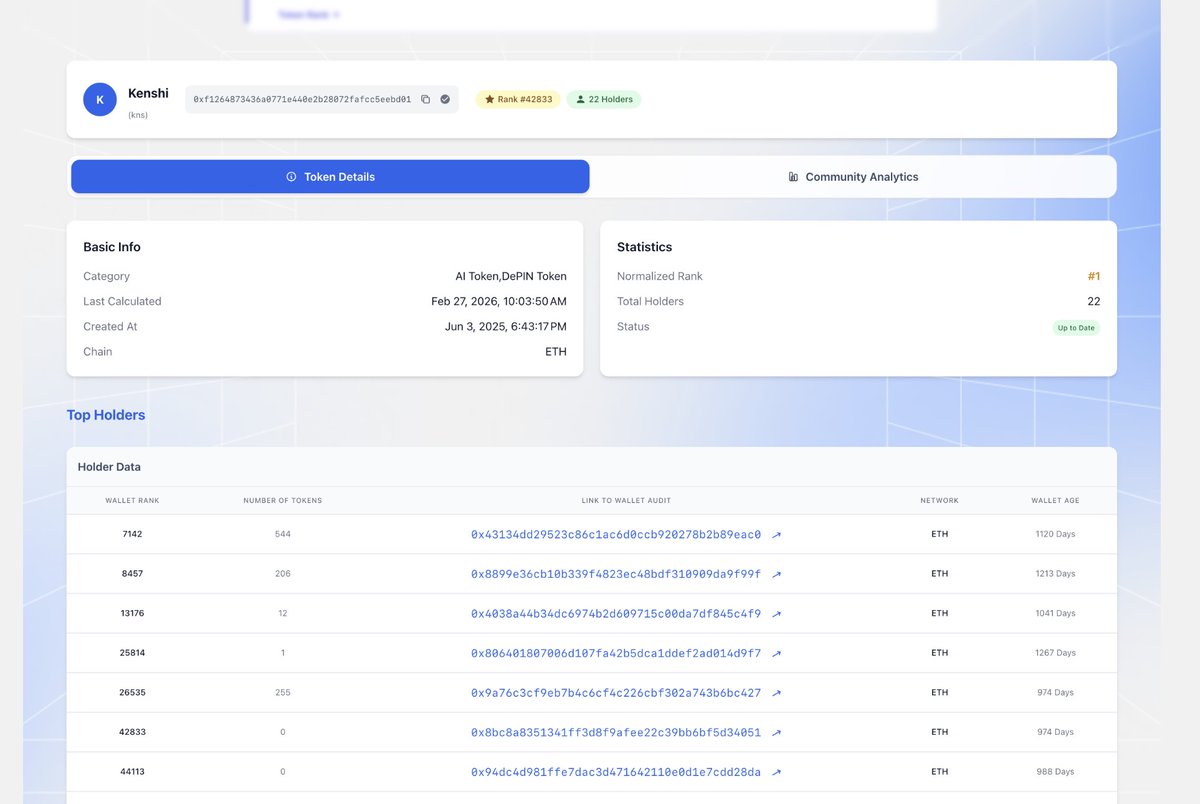
Task: Open wallet audit 0x43134dd29523c86c1ac6d0ccb920278b2b89eac0
Action: tap(616, 535)
